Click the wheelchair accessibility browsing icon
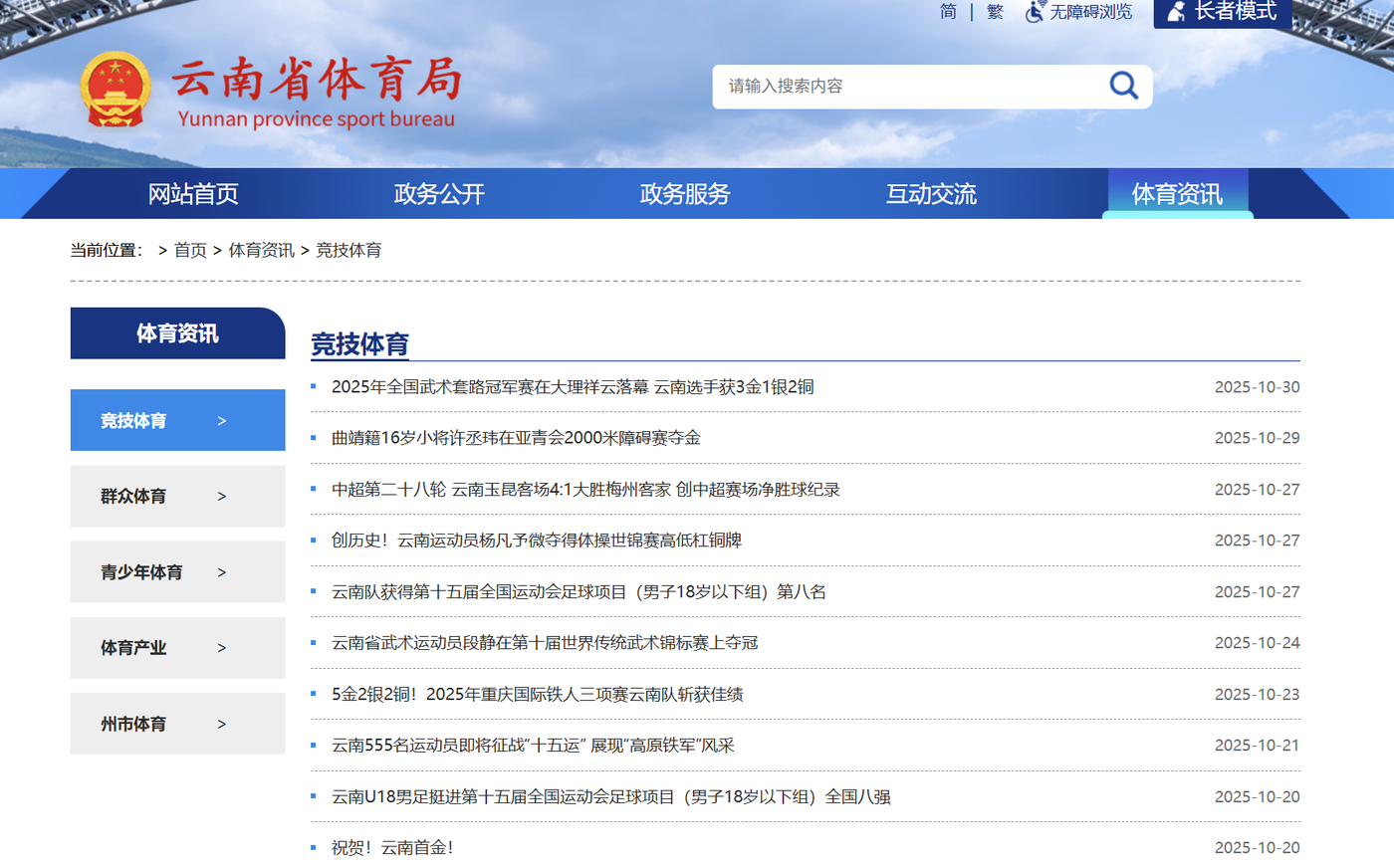The image size is (1394, 868). [x=1036, y=12]
